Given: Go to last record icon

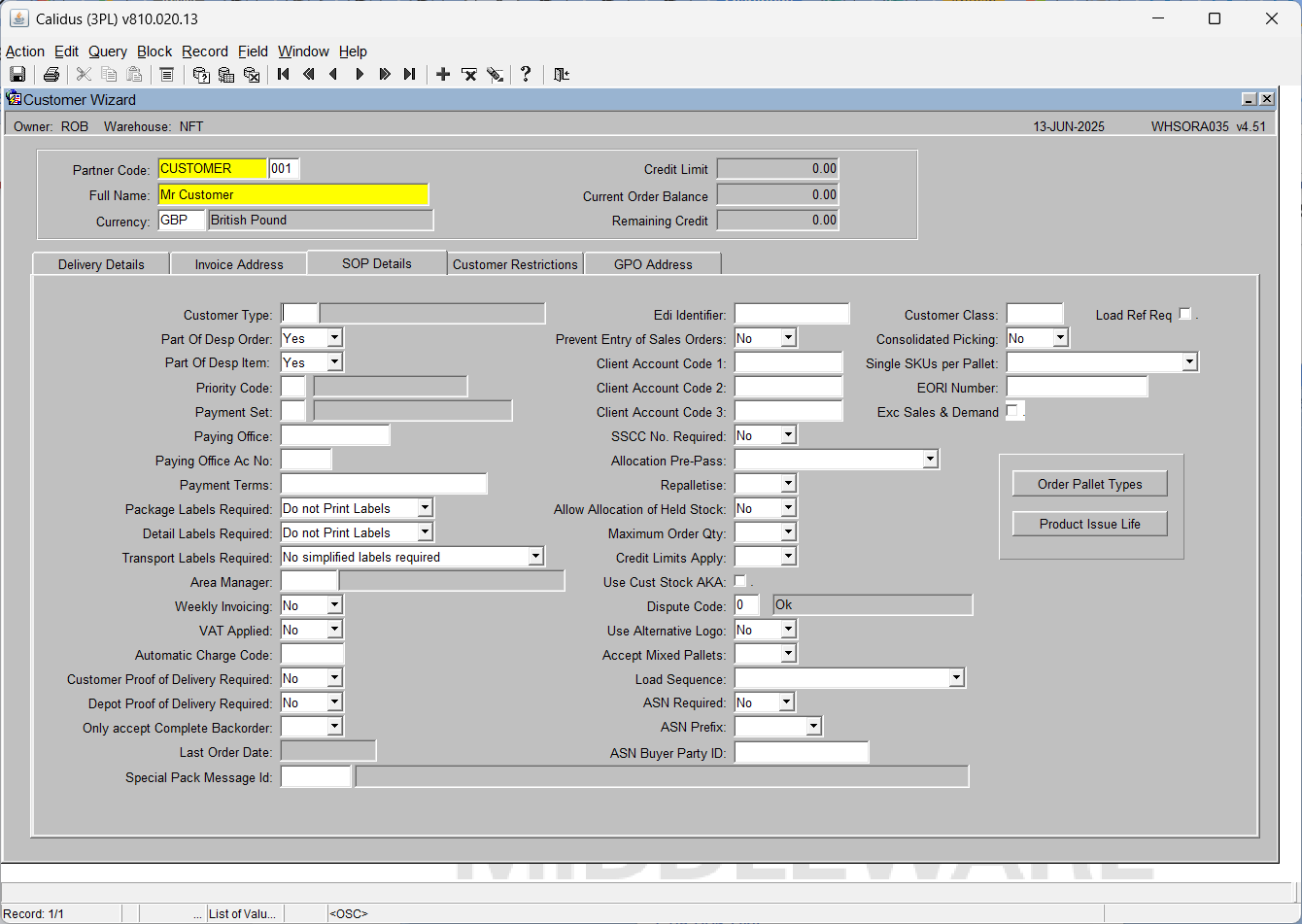Looking at the screenshot, I should click(410, 75).
